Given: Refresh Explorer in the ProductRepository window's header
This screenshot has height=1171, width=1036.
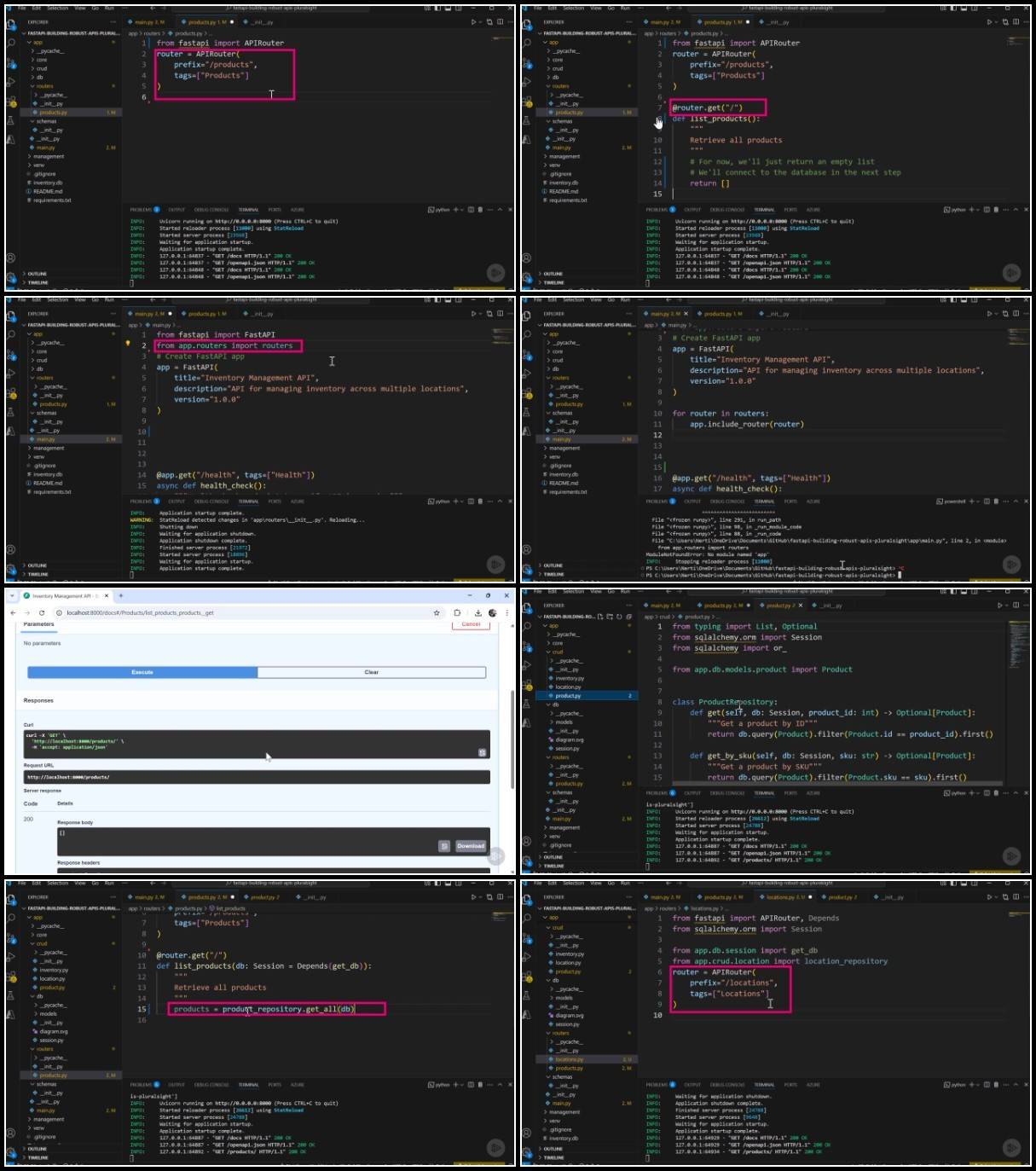Looking at the screenshot, I should pos(620,616).
